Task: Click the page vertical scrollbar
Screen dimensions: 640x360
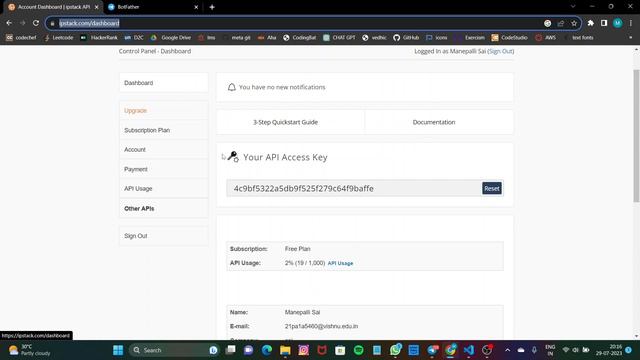Action: 636,135
